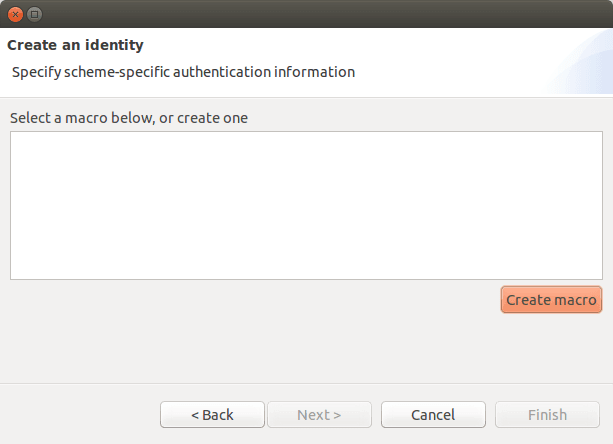Screen dimensions: 613x444
Task: Close the dialog with the orange X button
Action: point(15,14)
